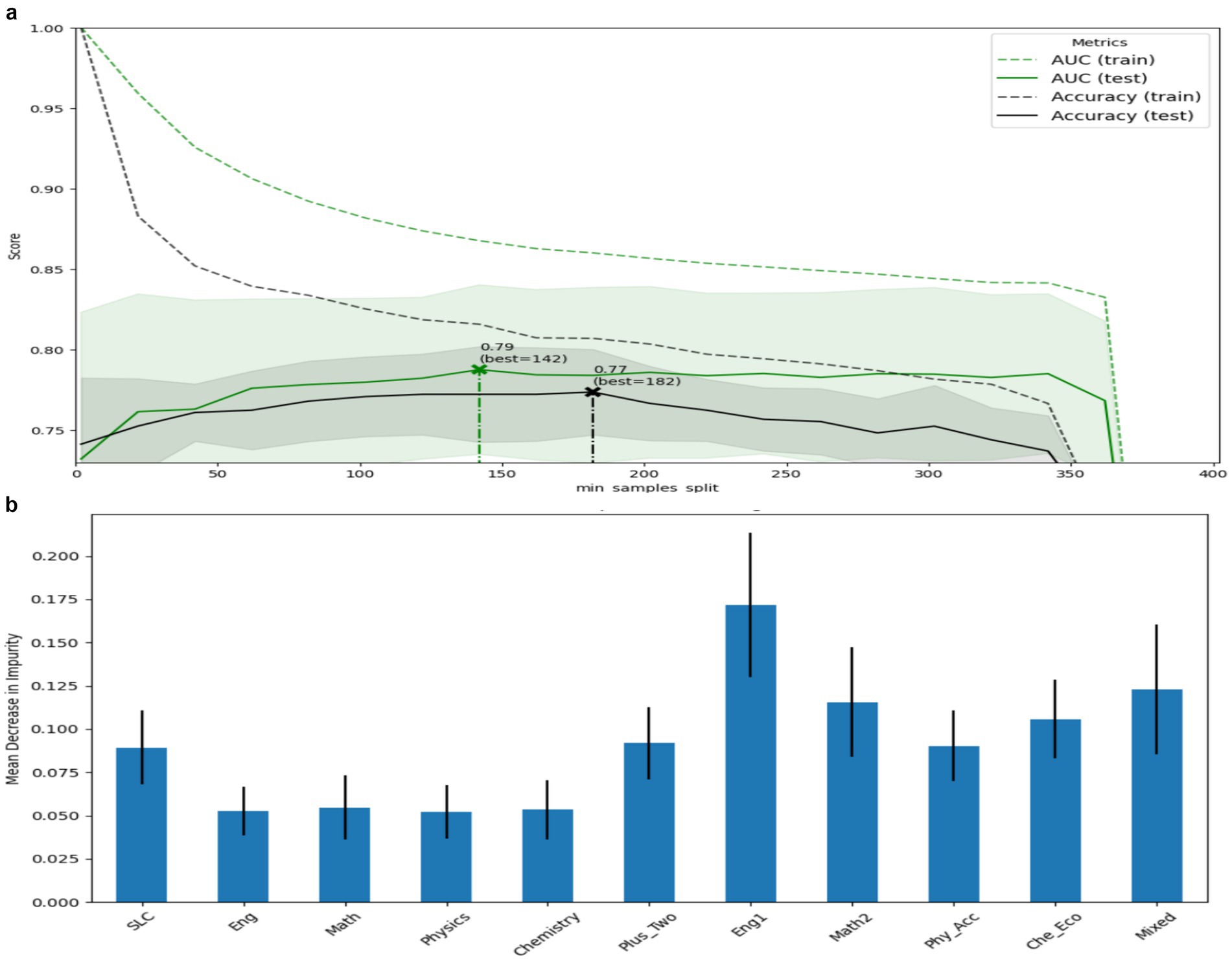Click the 0.90 tick on the Score axis

point(47,189)
